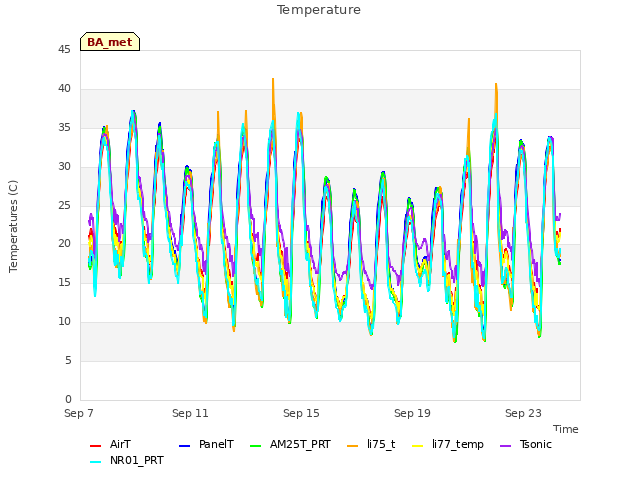Click the '20' y-axis tick label
The image size is (640, 480).
64,244
